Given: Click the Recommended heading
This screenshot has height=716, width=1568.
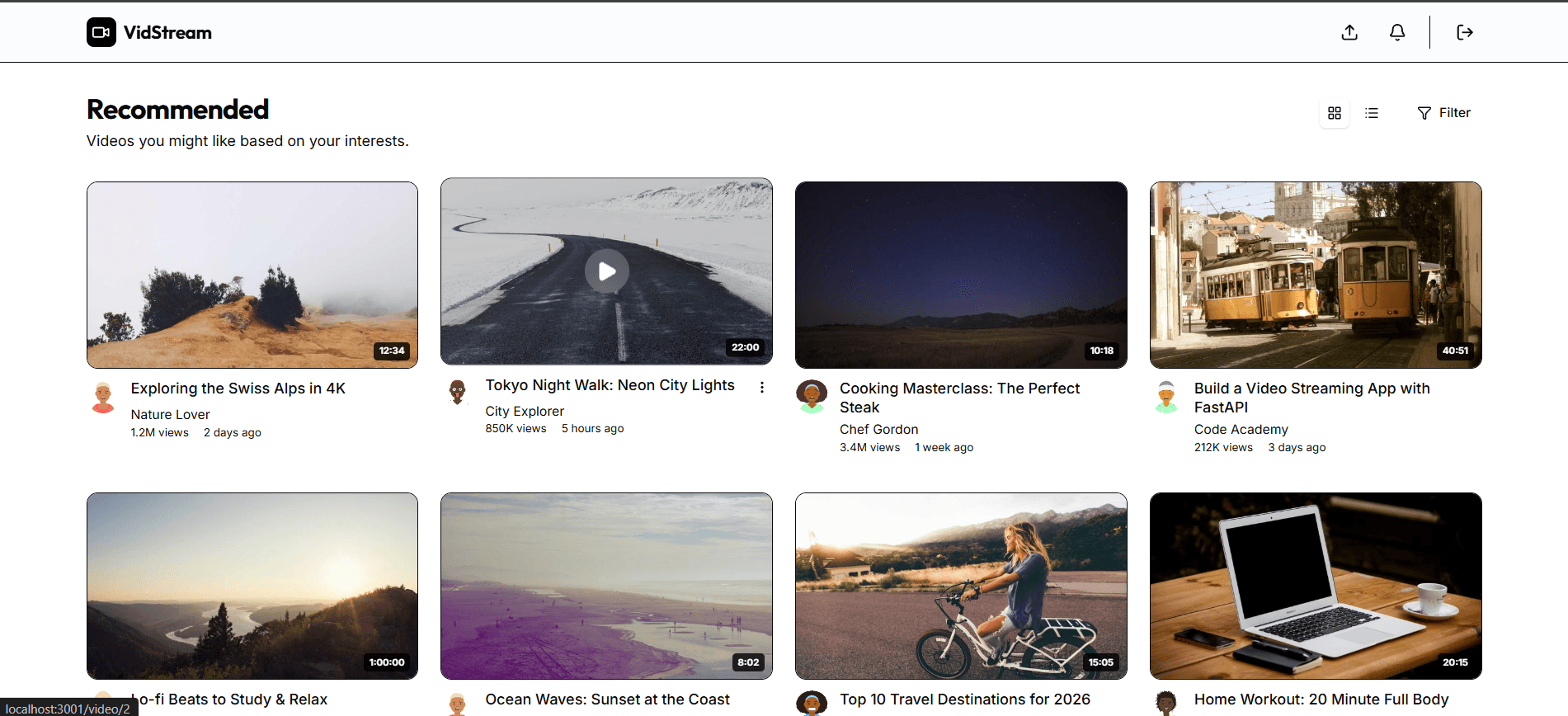Looking at the screenshot, I should tap(178, 109).
